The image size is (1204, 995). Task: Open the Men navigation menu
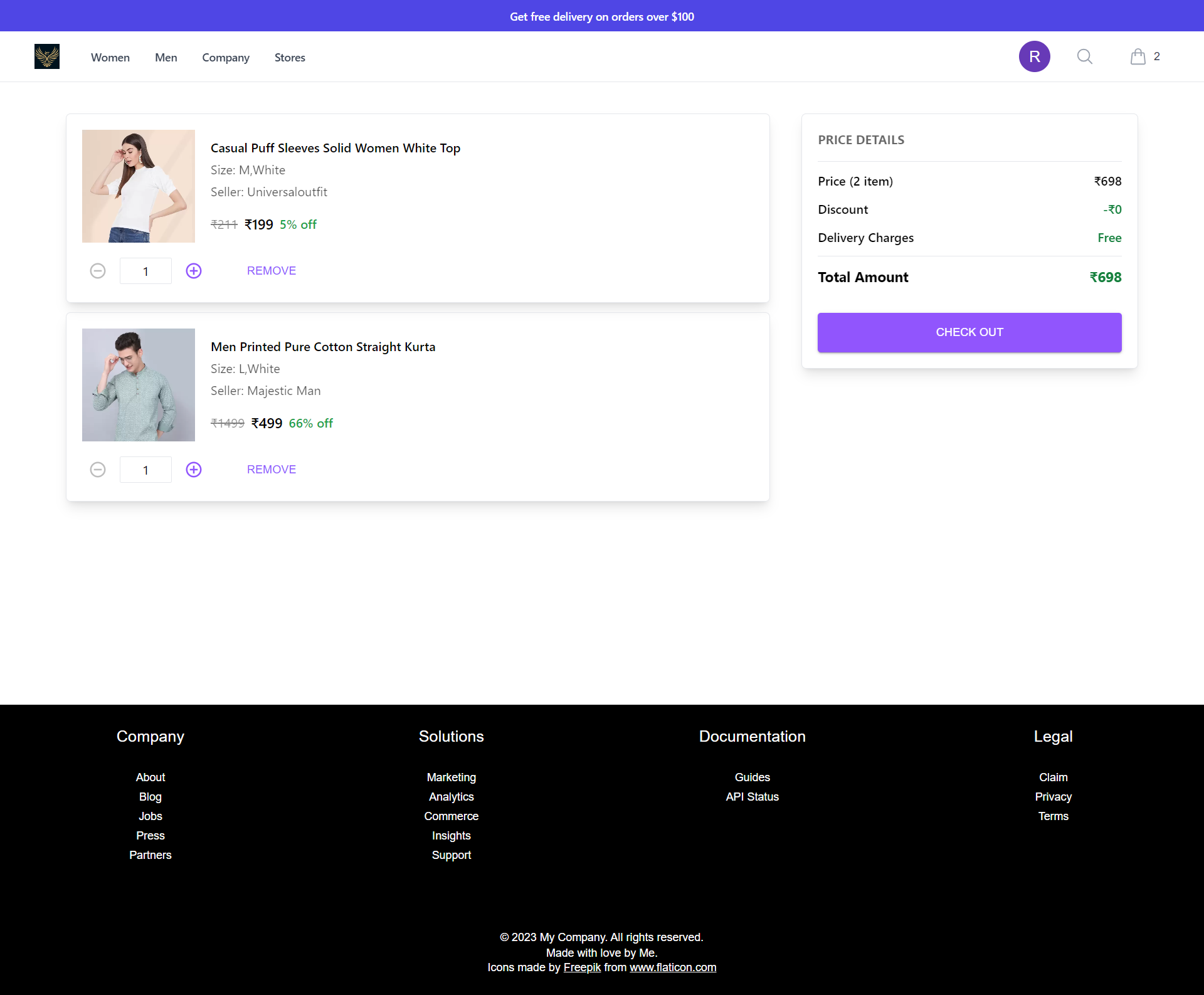click(x=166, y=57)
